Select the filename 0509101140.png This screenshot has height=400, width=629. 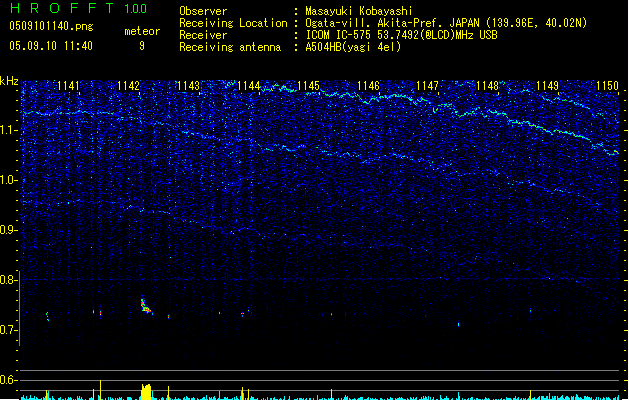click(51, 26)
